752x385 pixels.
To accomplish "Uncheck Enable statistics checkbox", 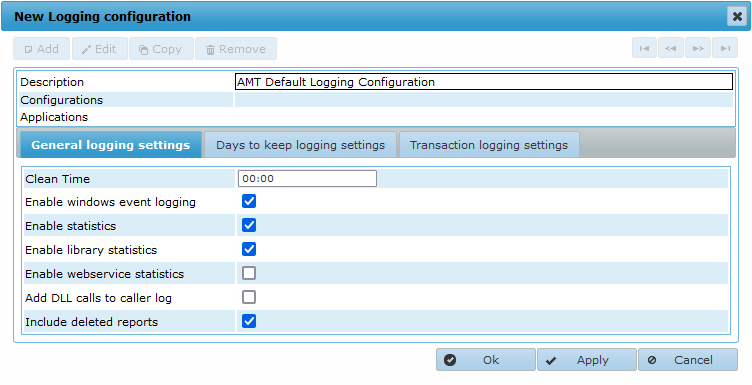I will (249, 225).
